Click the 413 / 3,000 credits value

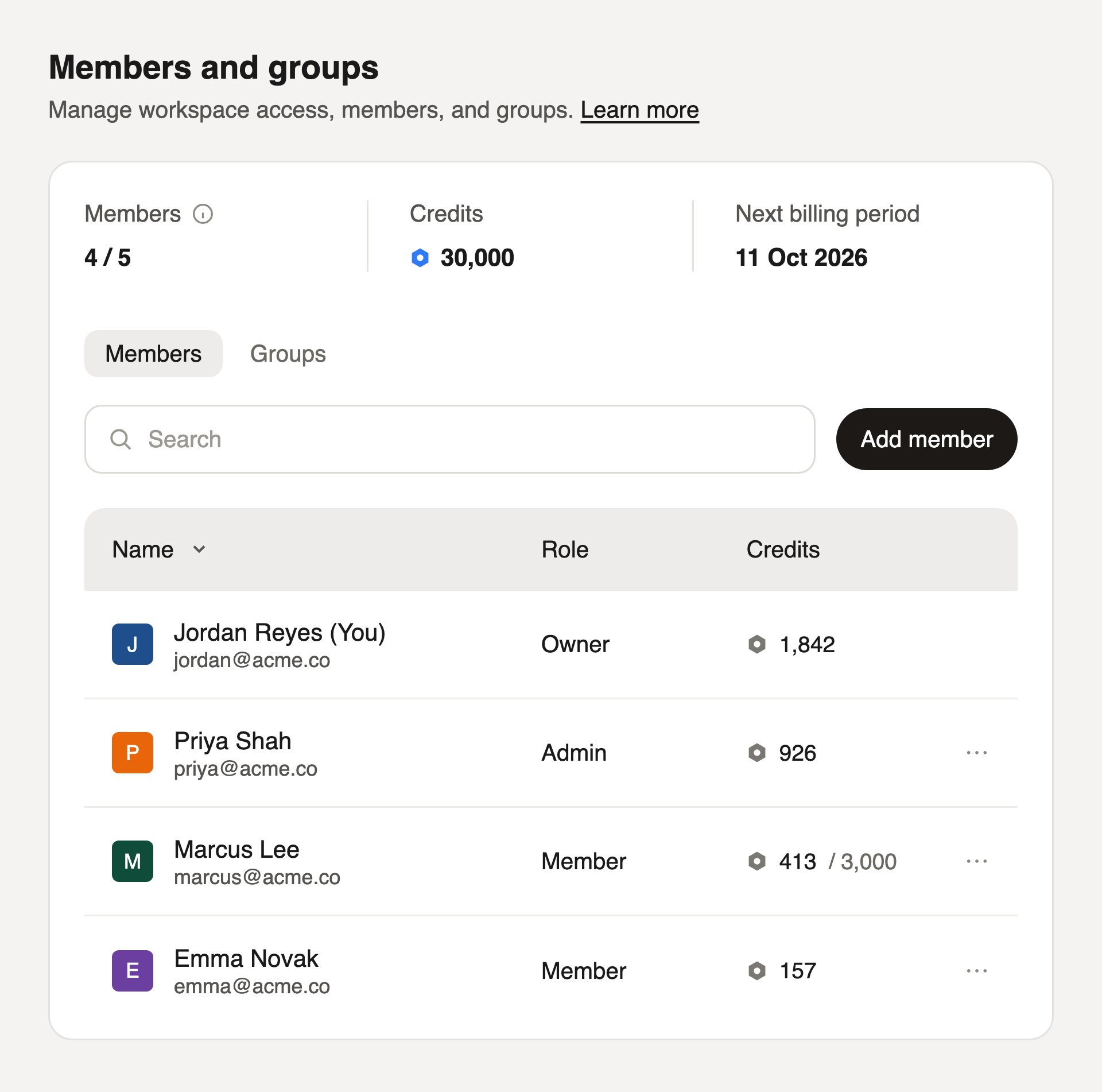click(838, 861)
